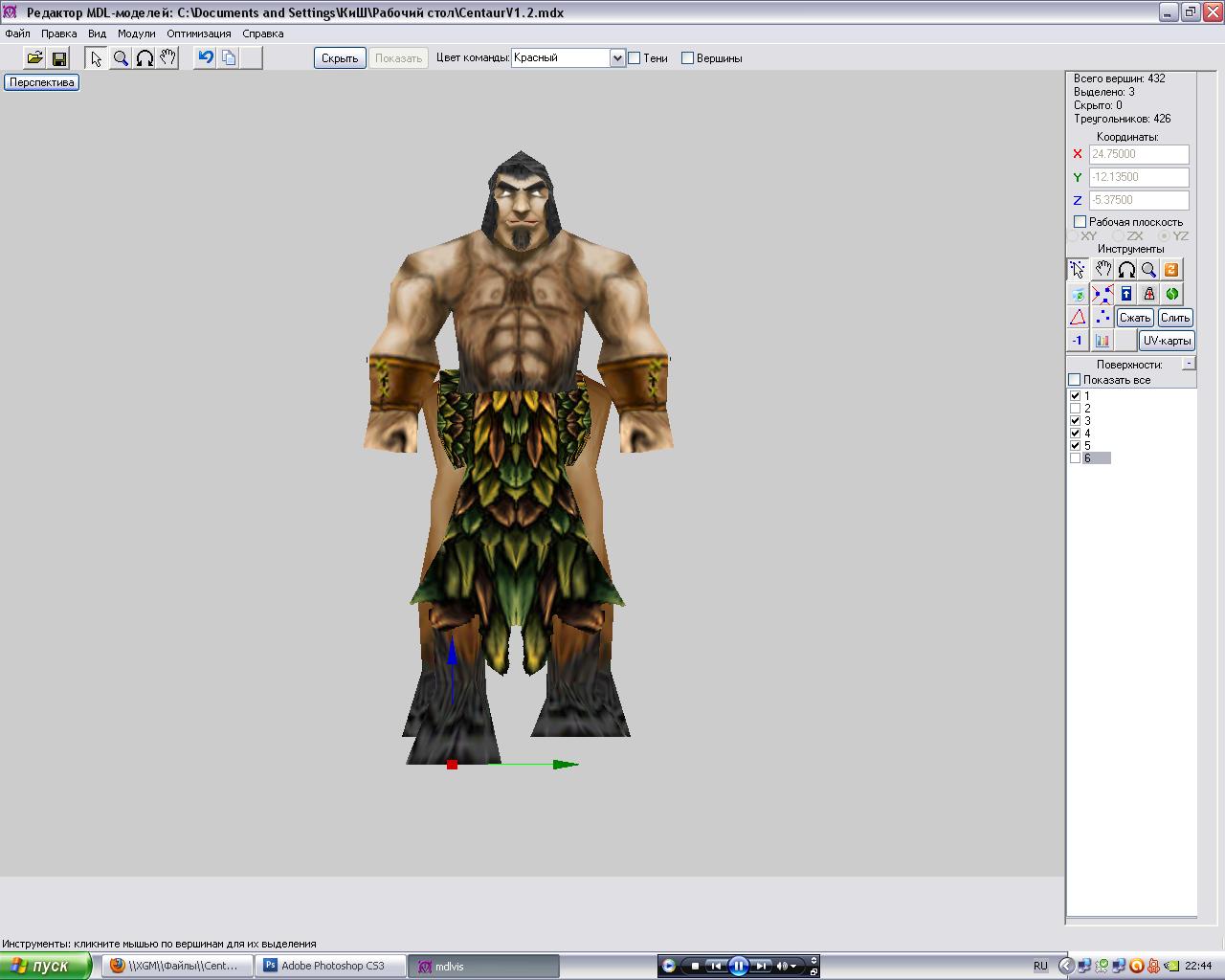Click the orange refresh arrows tool icon
The height and width of the screenshot is (980, 1225).
(1171, 270)
